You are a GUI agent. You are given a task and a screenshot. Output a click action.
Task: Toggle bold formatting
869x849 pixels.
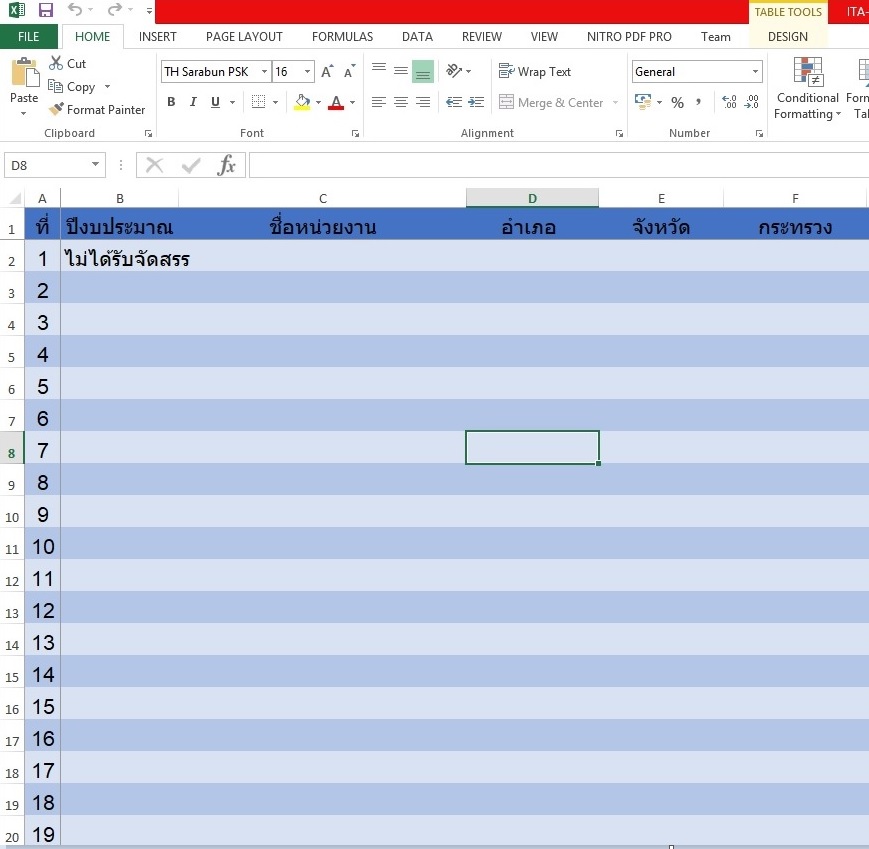coord(171,102)
